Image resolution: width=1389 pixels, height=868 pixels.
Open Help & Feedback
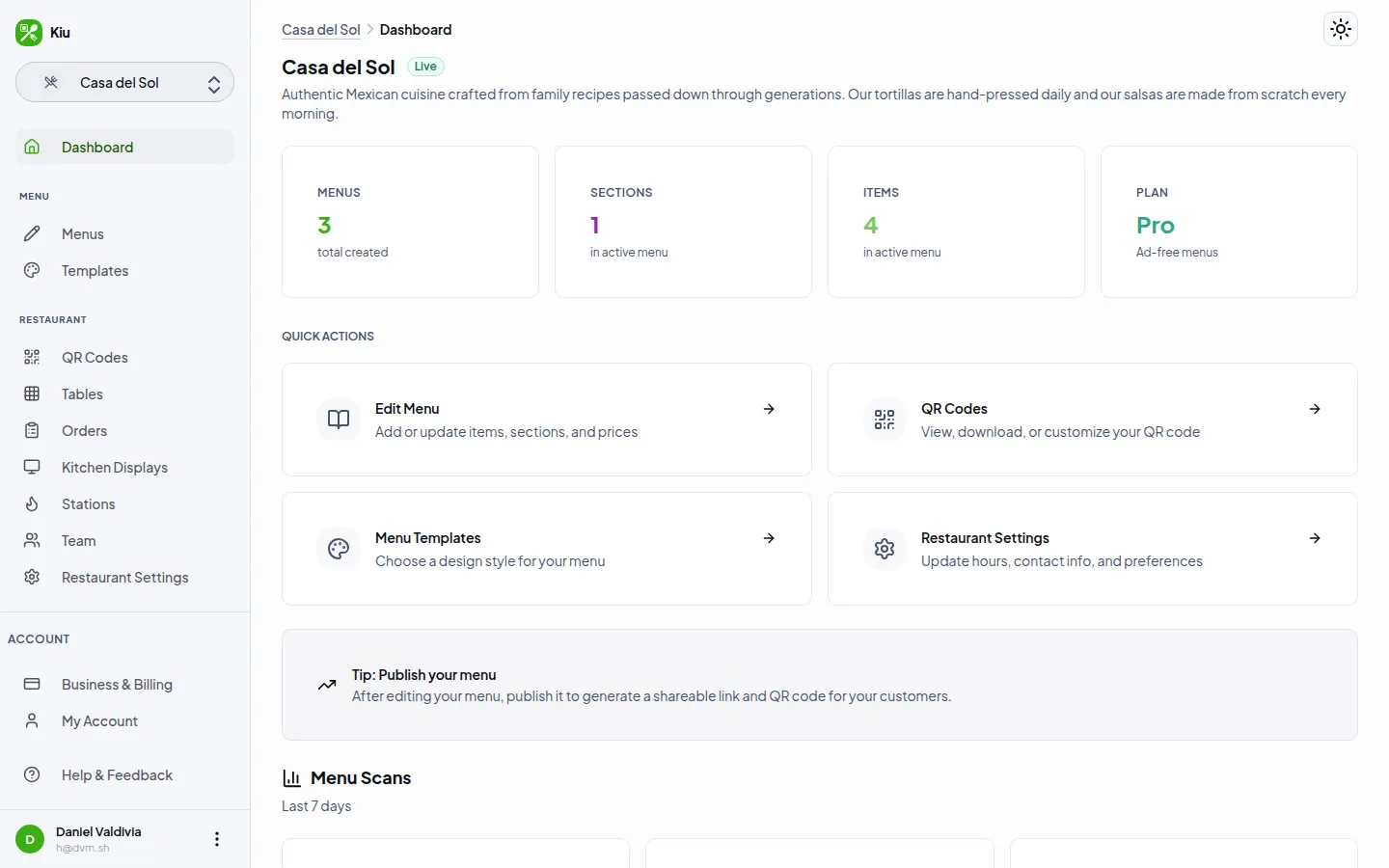click(124, 774)
